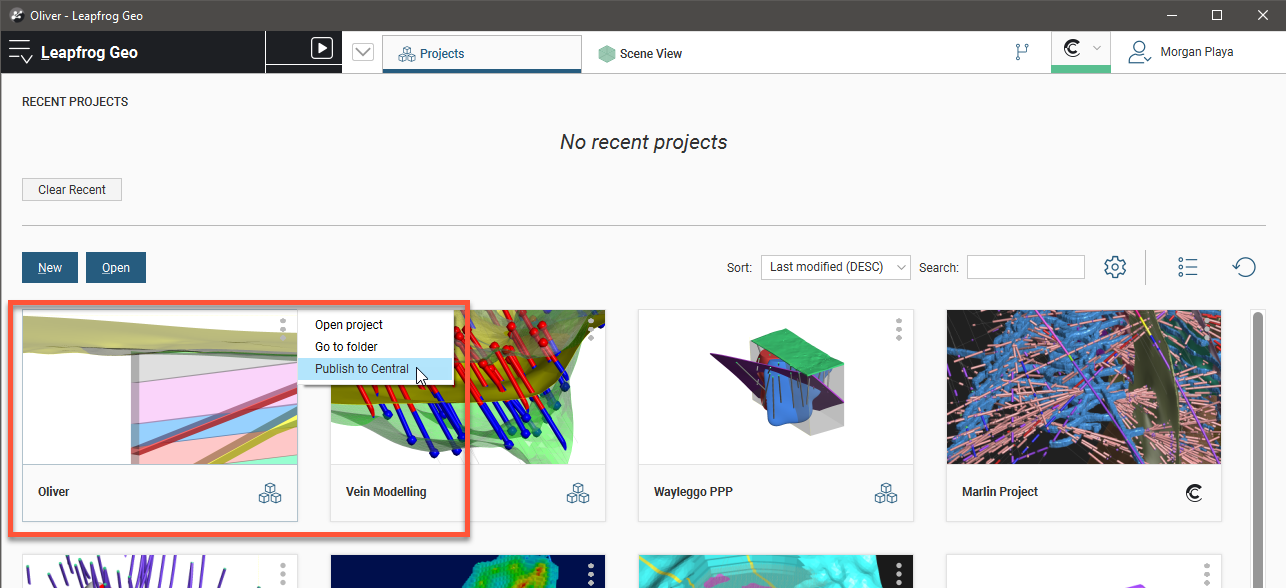Choose Open project from context menu
The image size is (1286, 588).
(349, 325)
